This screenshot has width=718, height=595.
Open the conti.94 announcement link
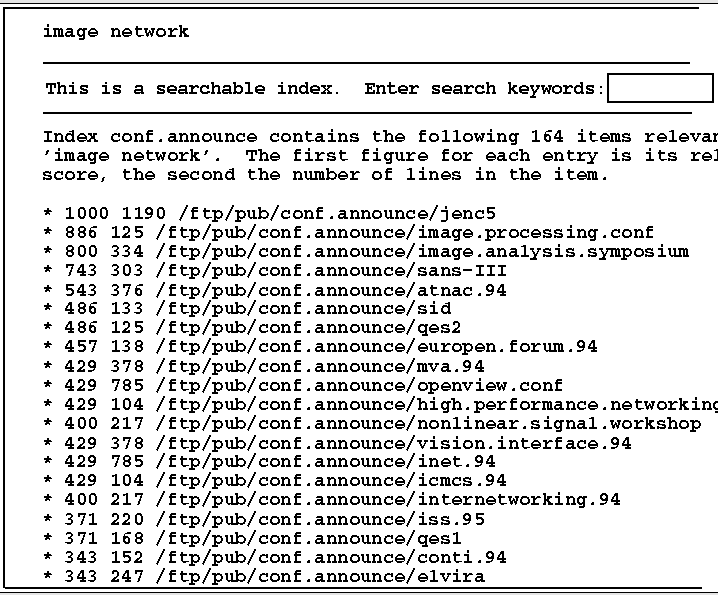(331, 557)
